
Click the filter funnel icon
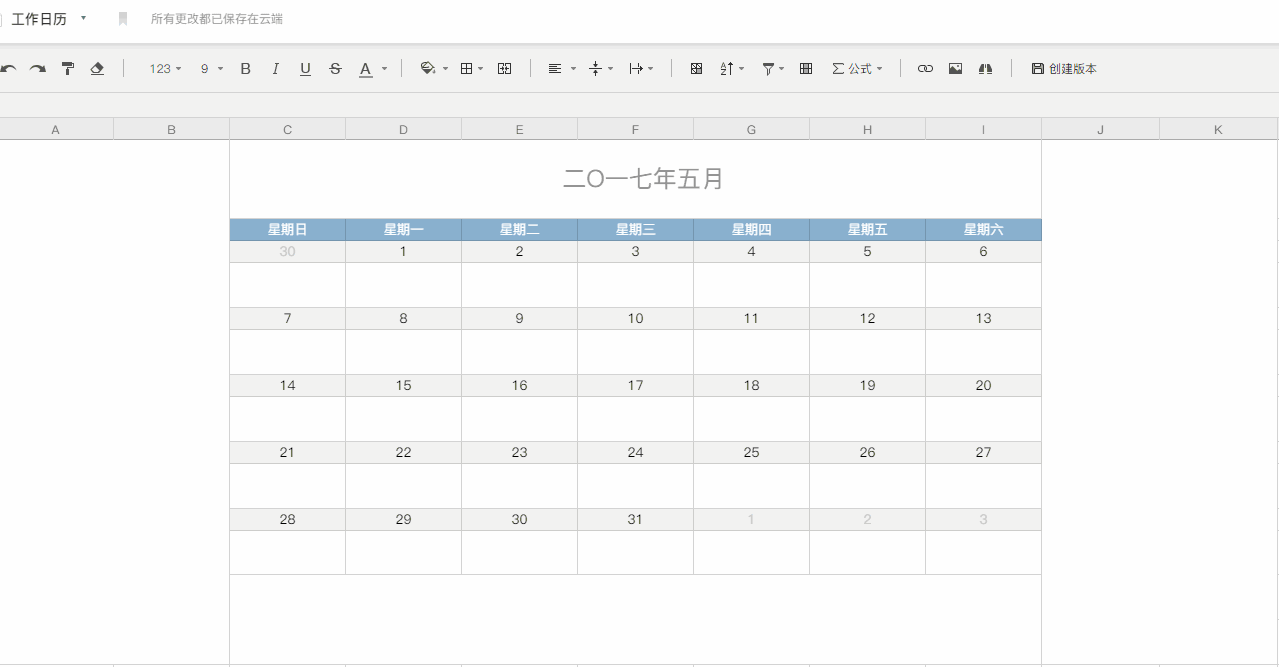[768, 69]
